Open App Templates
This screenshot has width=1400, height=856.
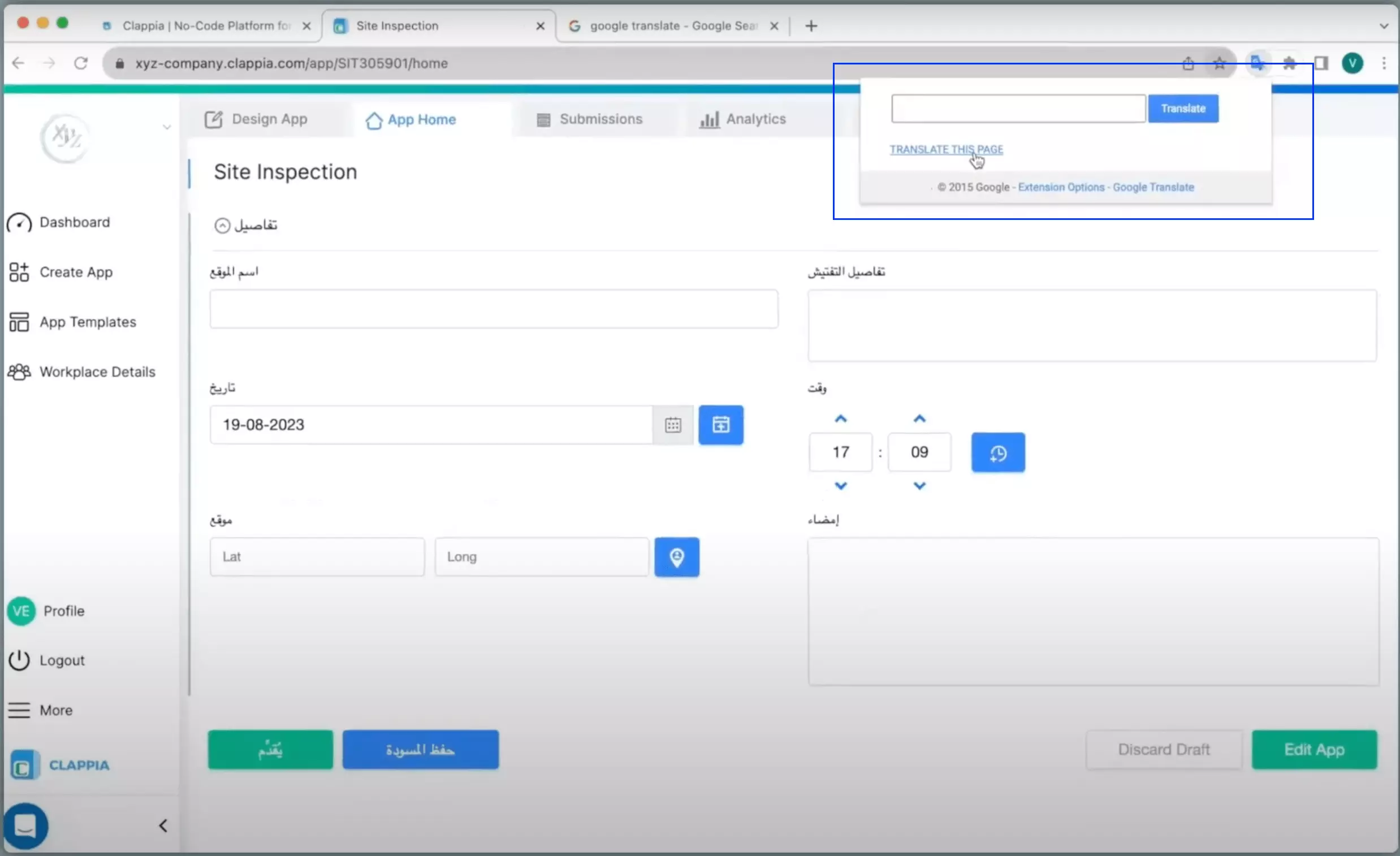pos(87,322)
